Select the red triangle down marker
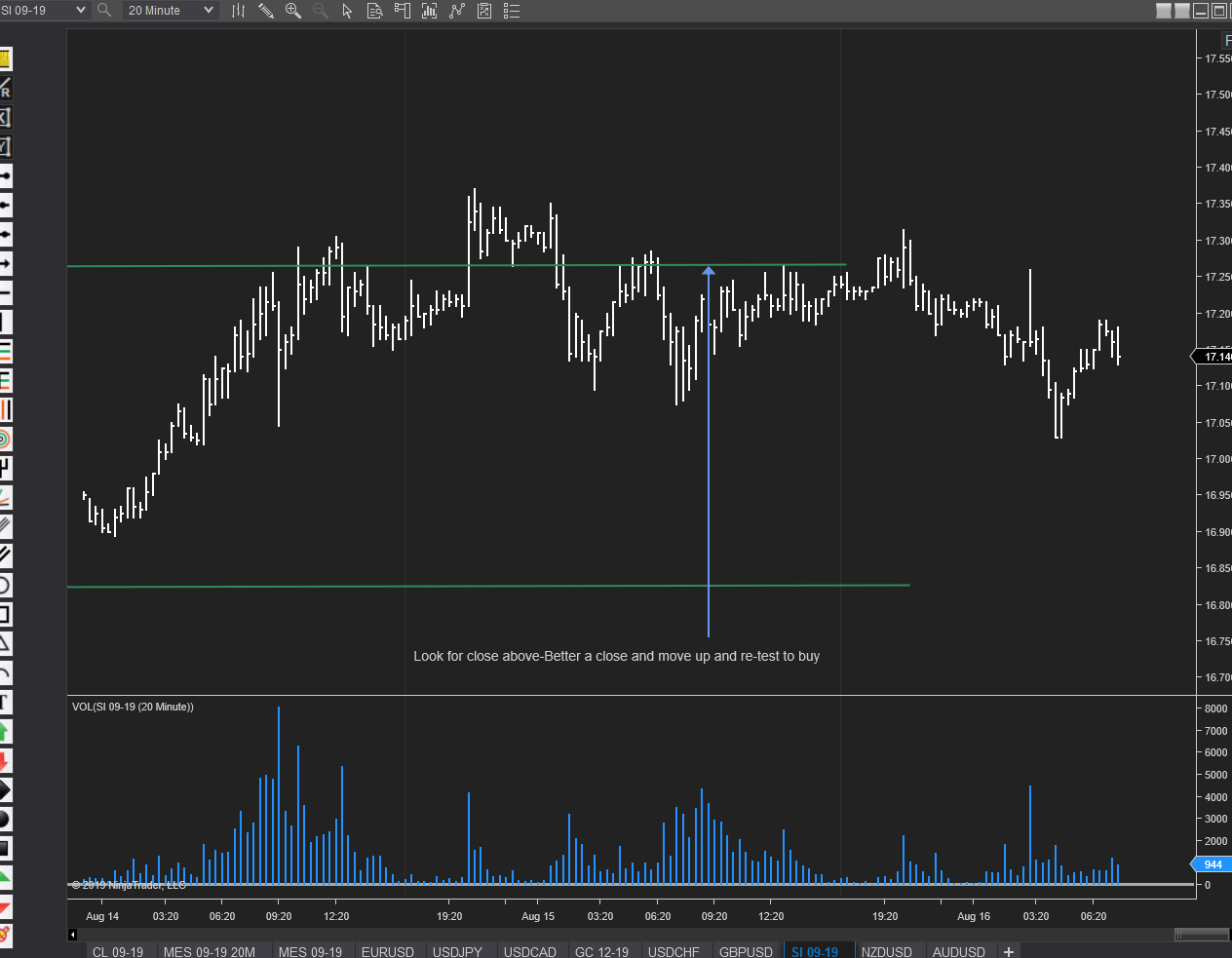 [5, 906]
